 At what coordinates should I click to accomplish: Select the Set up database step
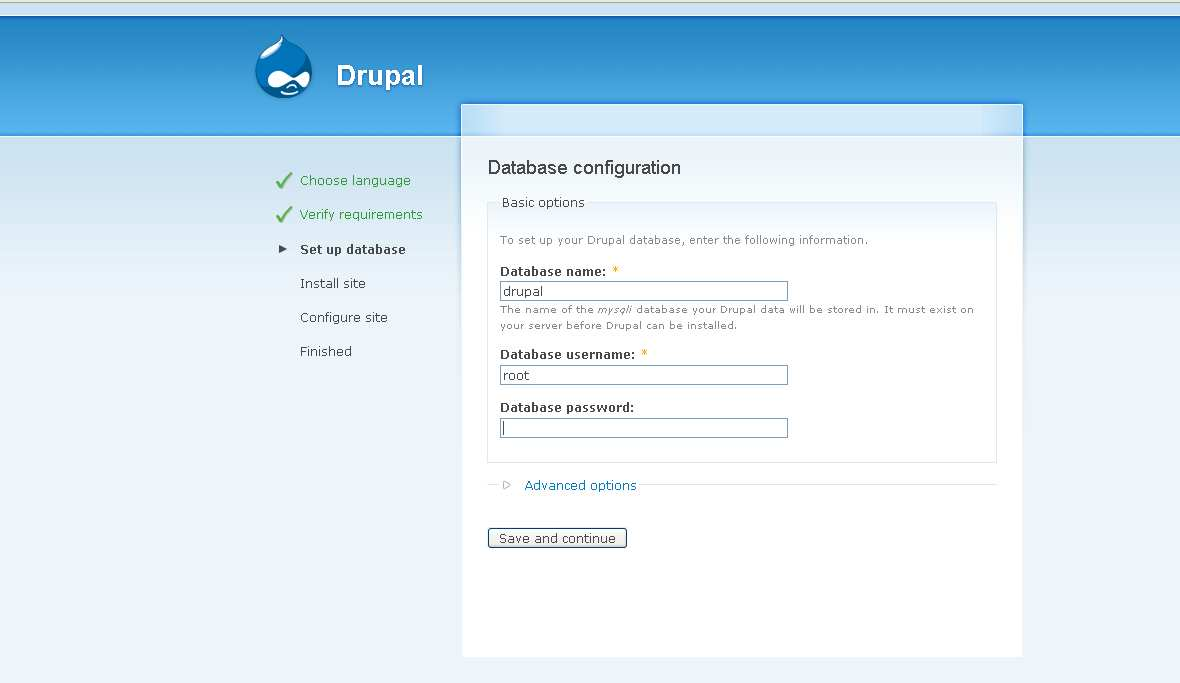coord(352,249)
